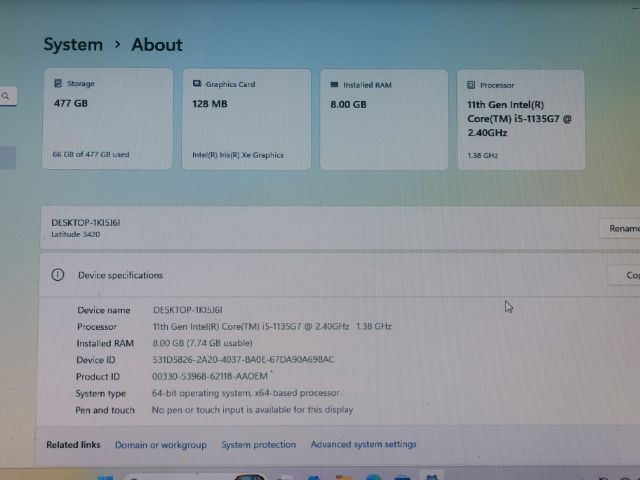Select the Processor value in specifications list
The width and height of the screenshot is (640, 480).
[x=272, y=327]
